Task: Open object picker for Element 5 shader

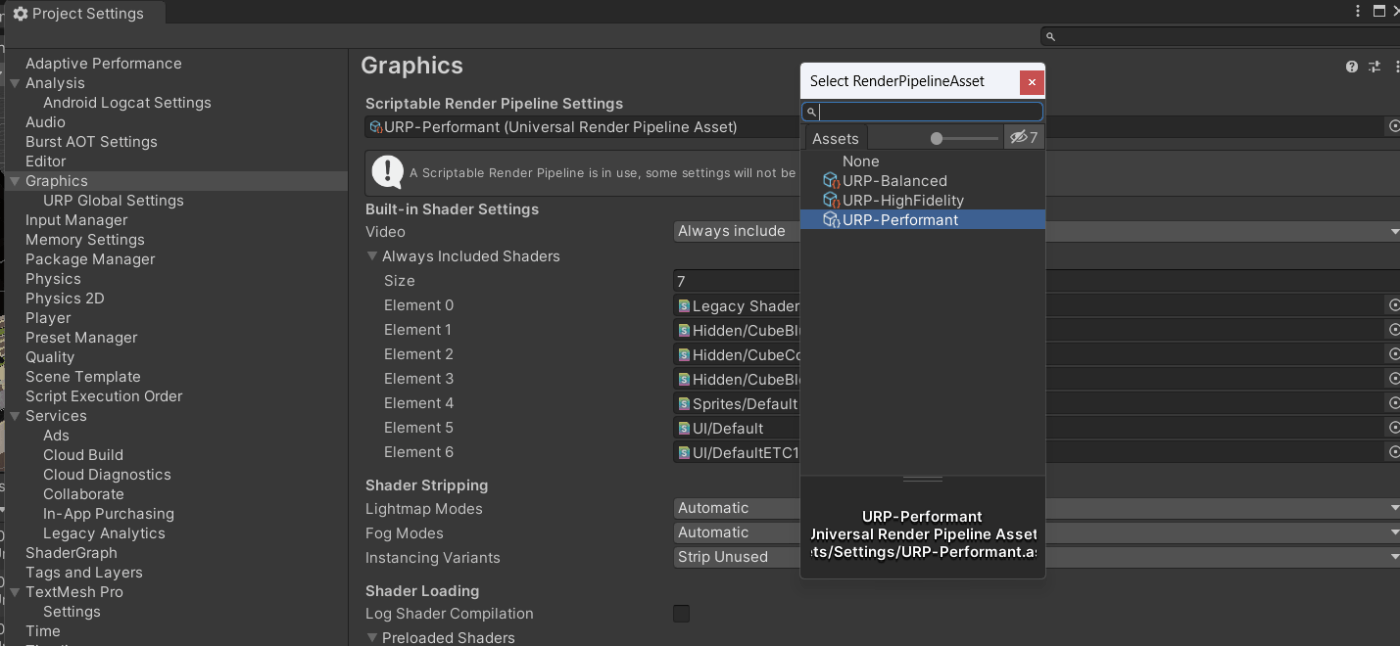Action: (x=1394, y=428)
